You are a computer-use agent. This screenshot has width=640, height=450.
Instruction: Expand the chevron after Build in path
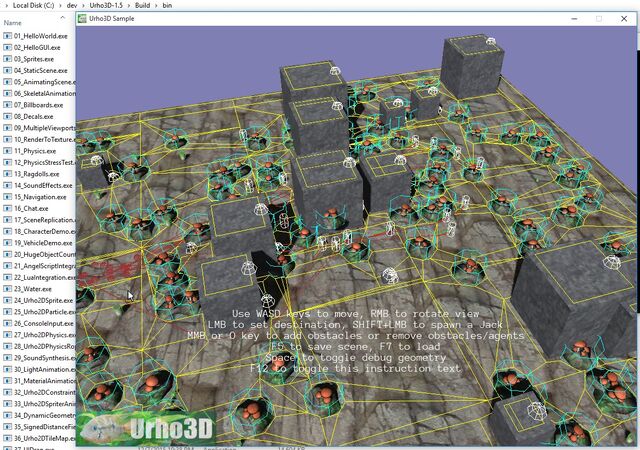[x=156, y=5]
